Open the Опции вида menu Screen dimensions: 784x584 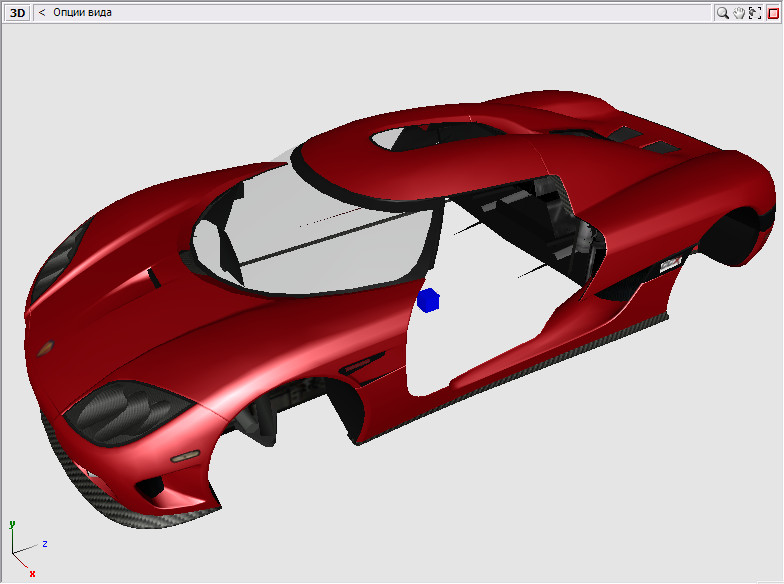pyautogui.click(x=83, y=13)
